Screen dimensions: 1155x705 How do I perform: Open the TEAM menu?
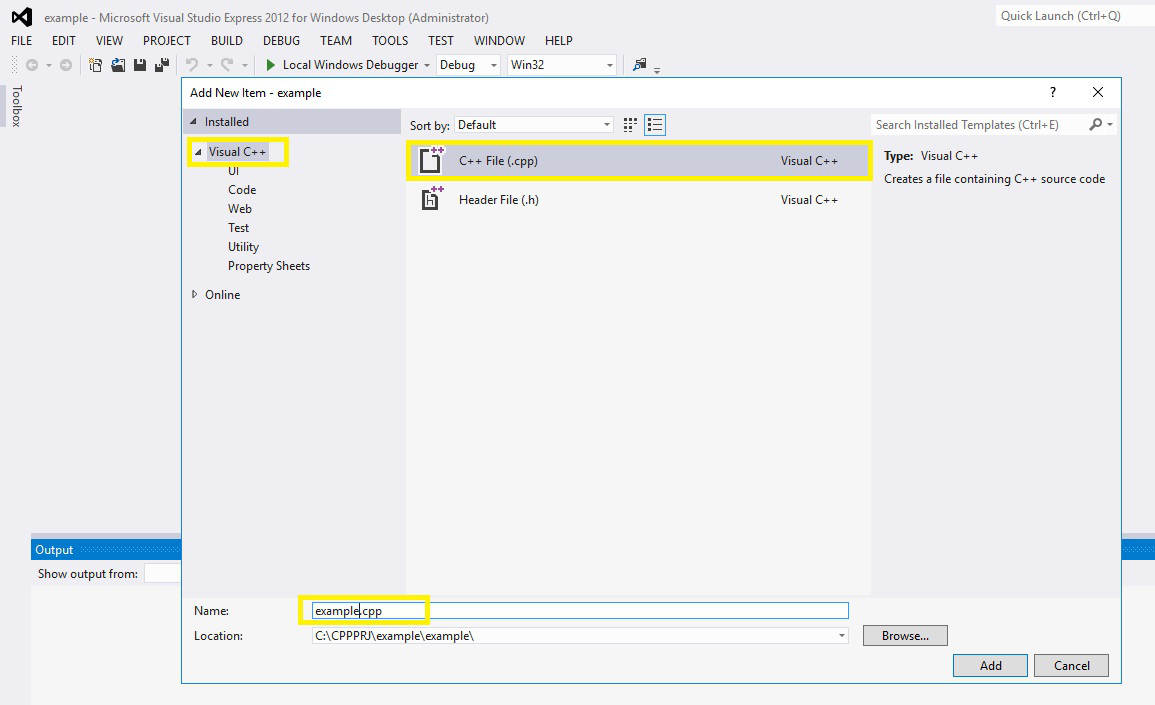[336, 41]
